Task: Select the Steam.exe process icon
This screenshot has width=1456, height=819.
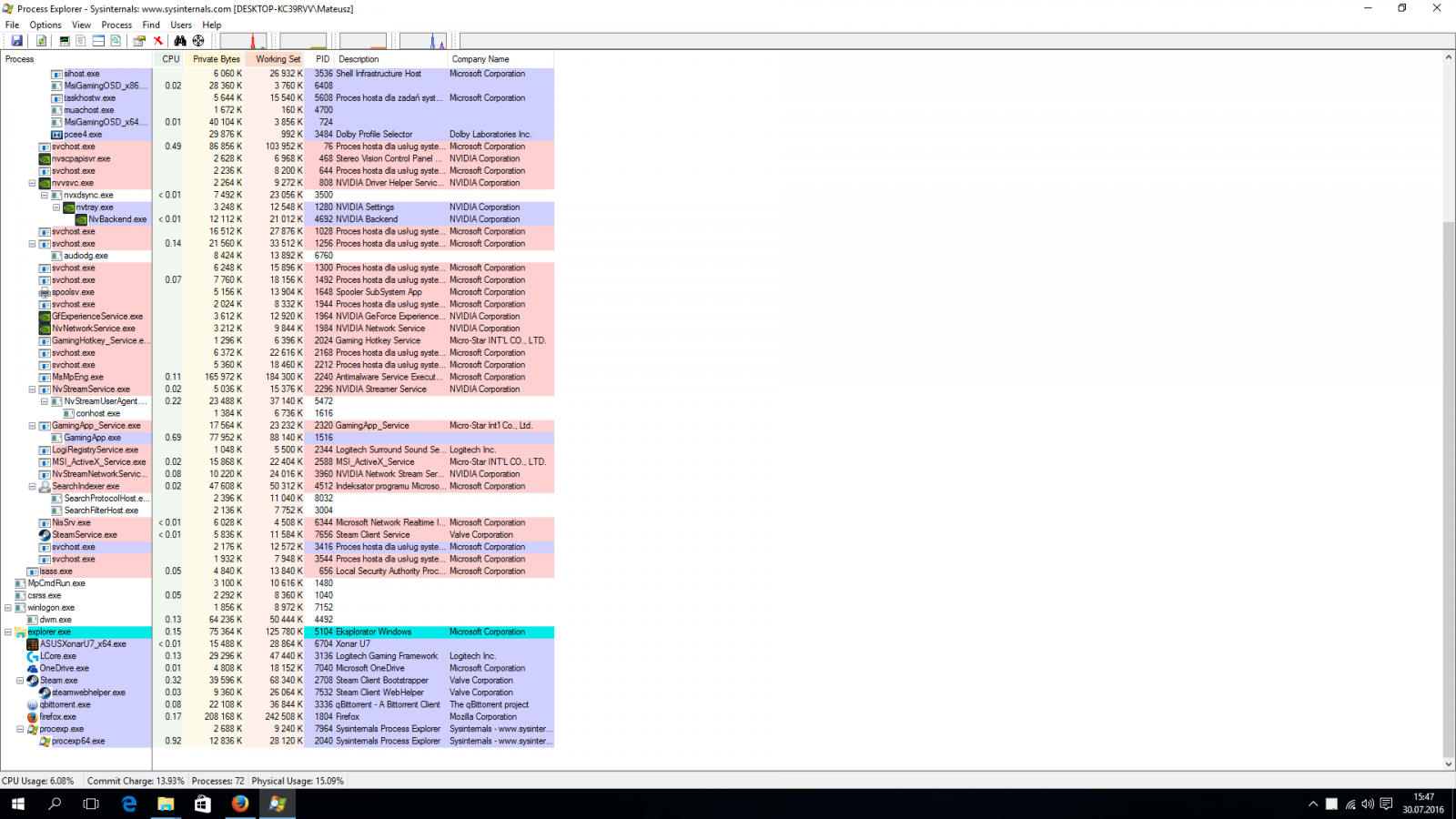Action: [33, 681]
